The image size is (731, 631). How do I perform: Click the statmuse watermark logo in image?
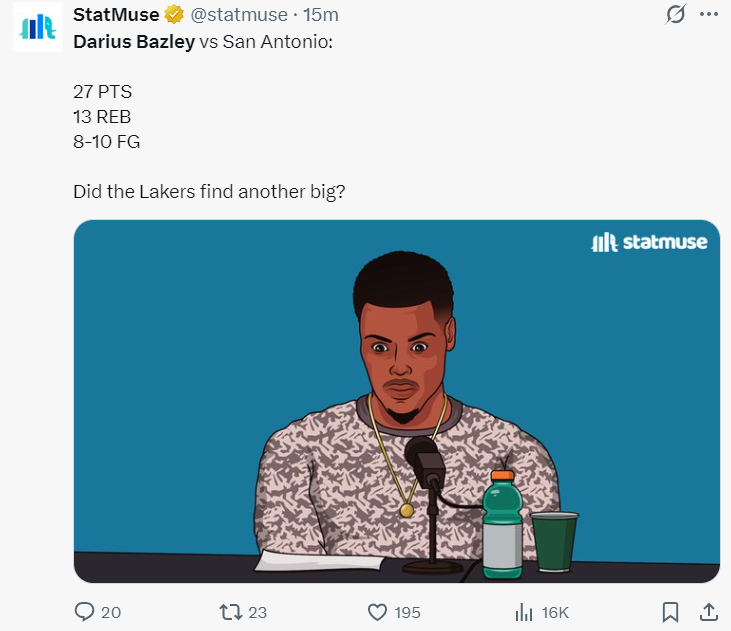click(x=649, y=242)
